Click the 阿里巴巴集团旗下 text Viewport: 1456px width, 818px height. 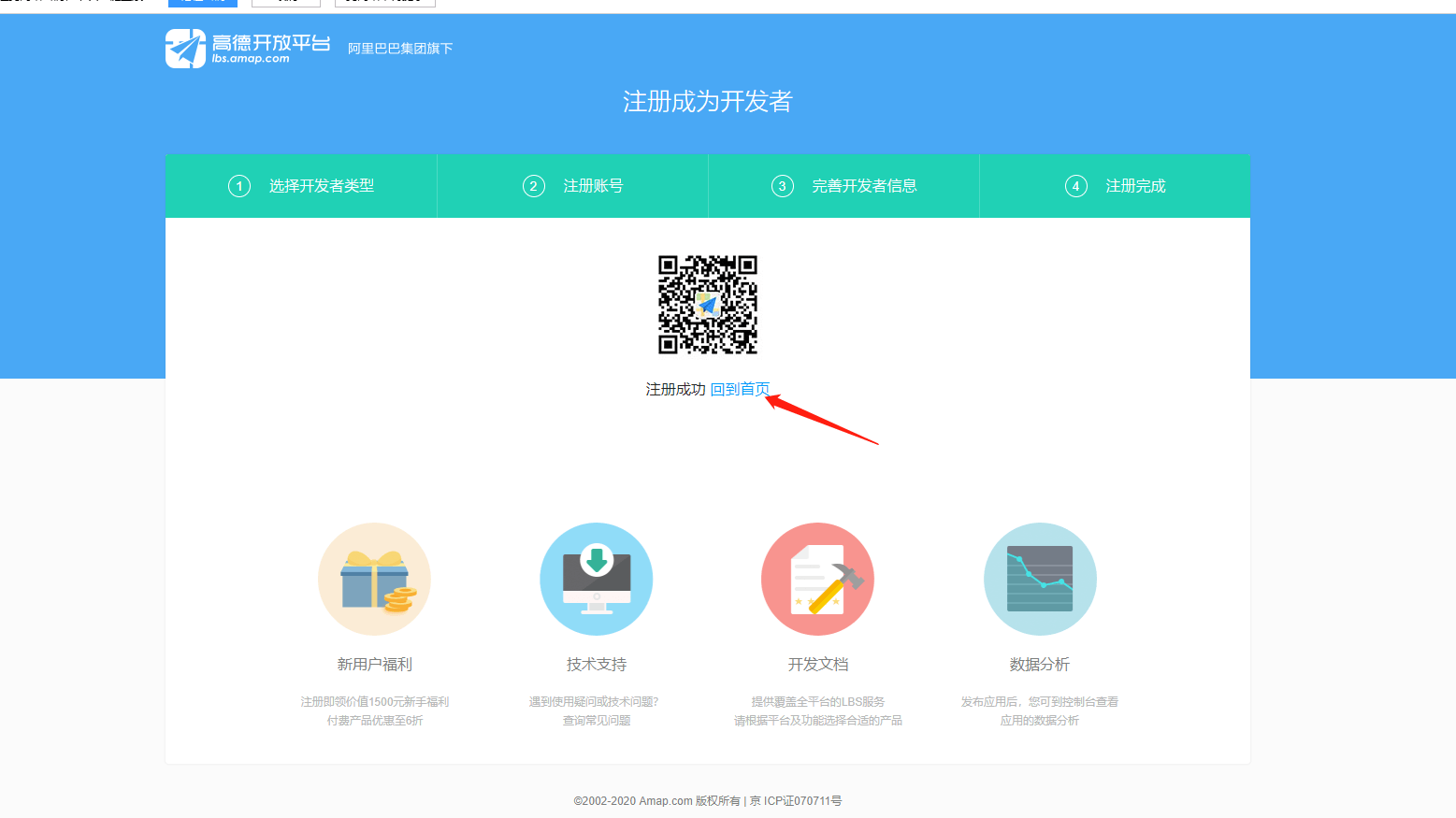[400, 49]
